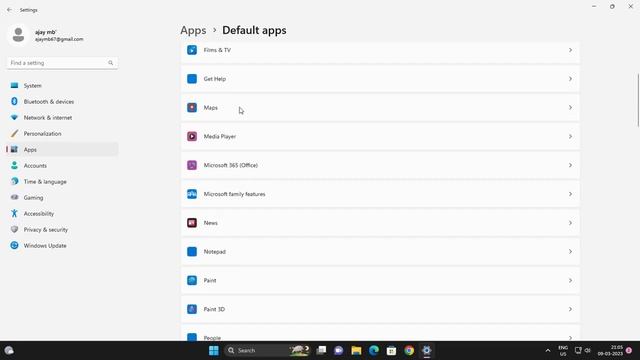Open Windows Update settings
Viewport: 640px width, 360px height.
point(62,246)
